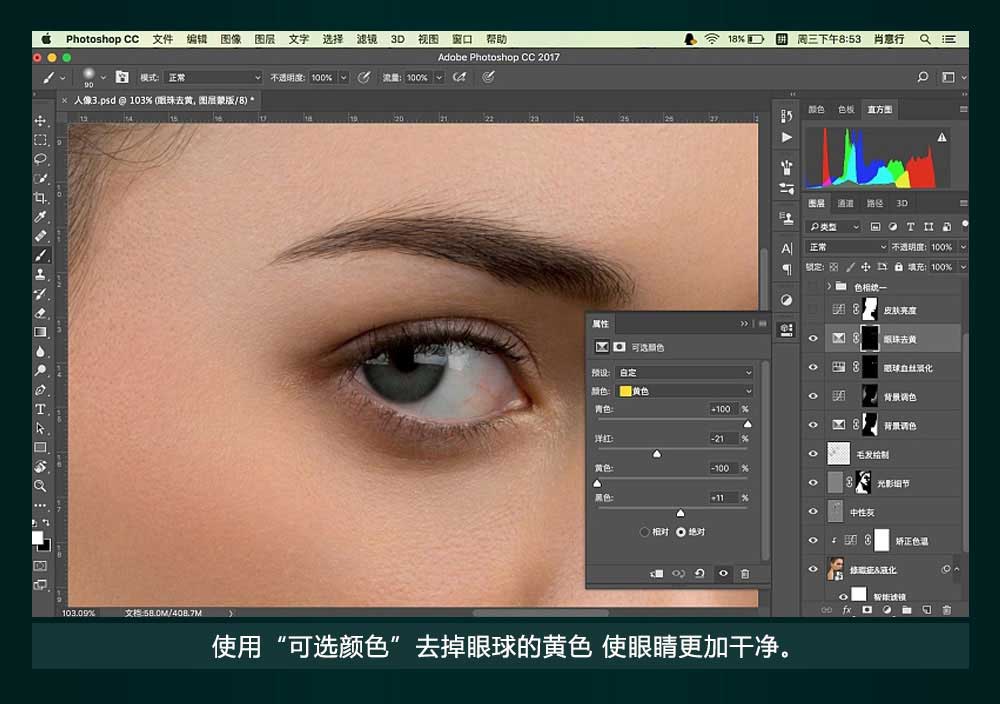
Task: Reset adjustment to defaults in Properties panel
Action: click(699, 574)
